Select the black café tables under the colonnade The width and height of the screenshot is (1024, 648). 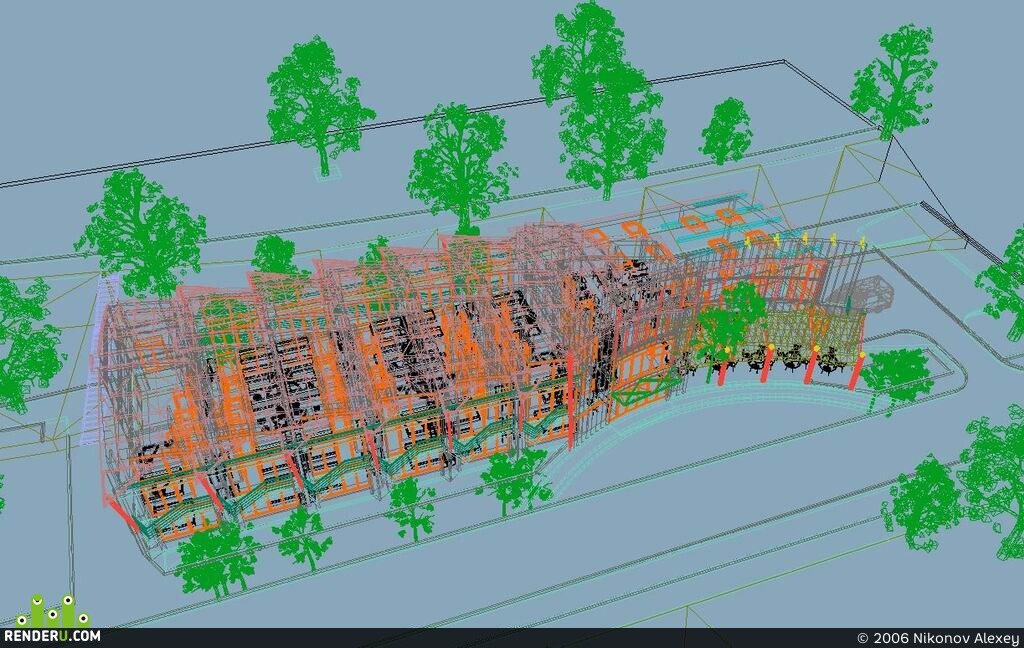777,358
